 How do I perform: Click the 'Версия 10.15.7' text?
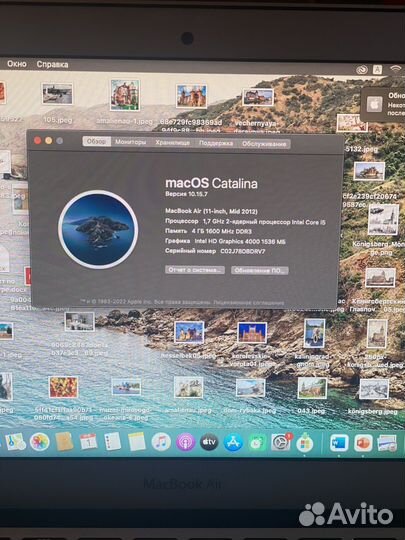(186, 194)
